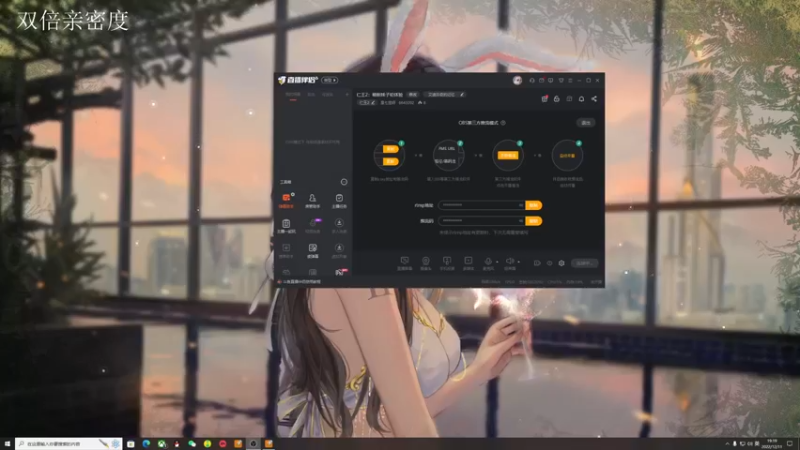Open notifications via the bell icon
This screenshot has height=450, width=800.
click(582, 98)
